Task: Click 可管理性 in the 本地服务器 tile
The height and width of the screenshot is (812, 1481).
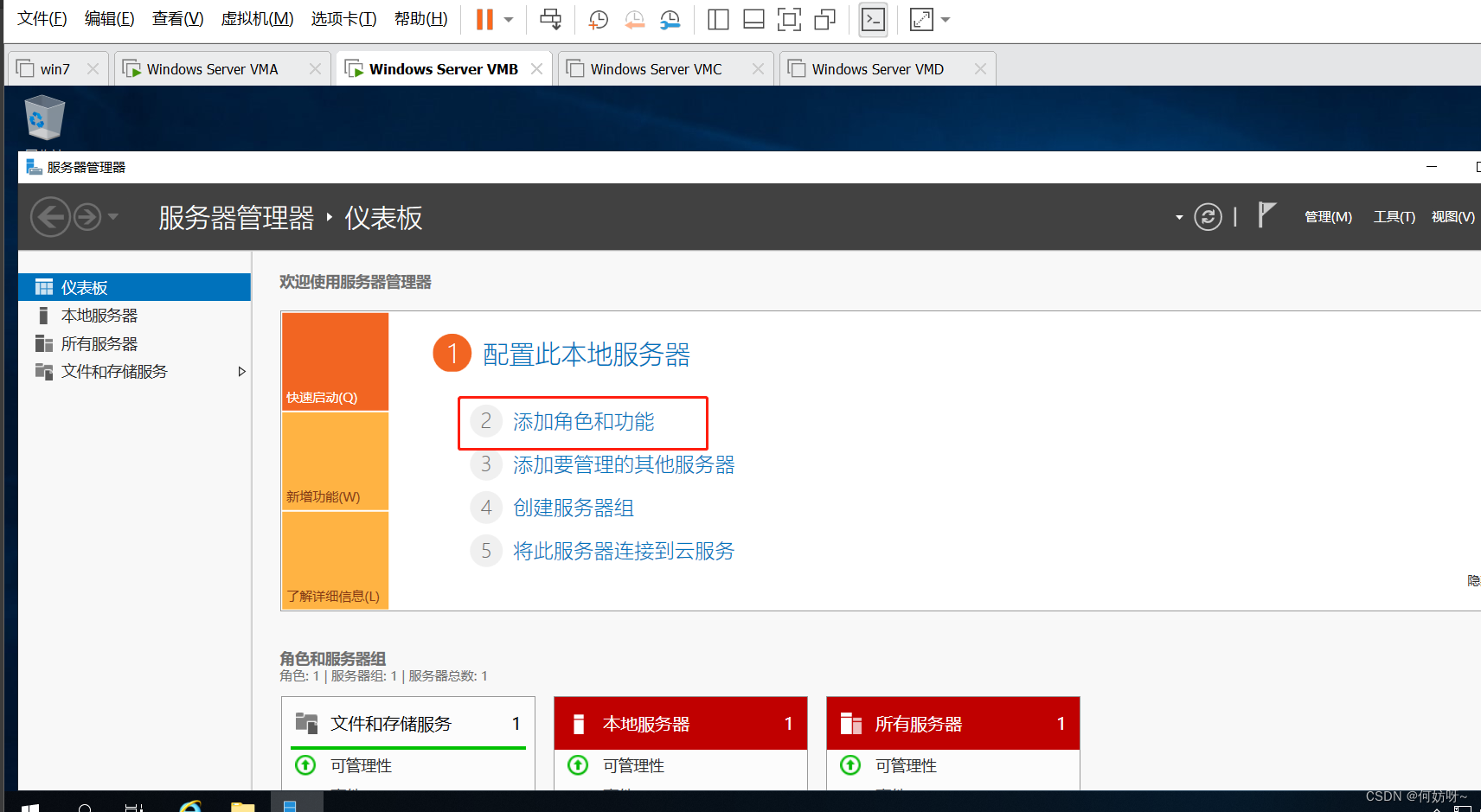Action: (634, 765)
